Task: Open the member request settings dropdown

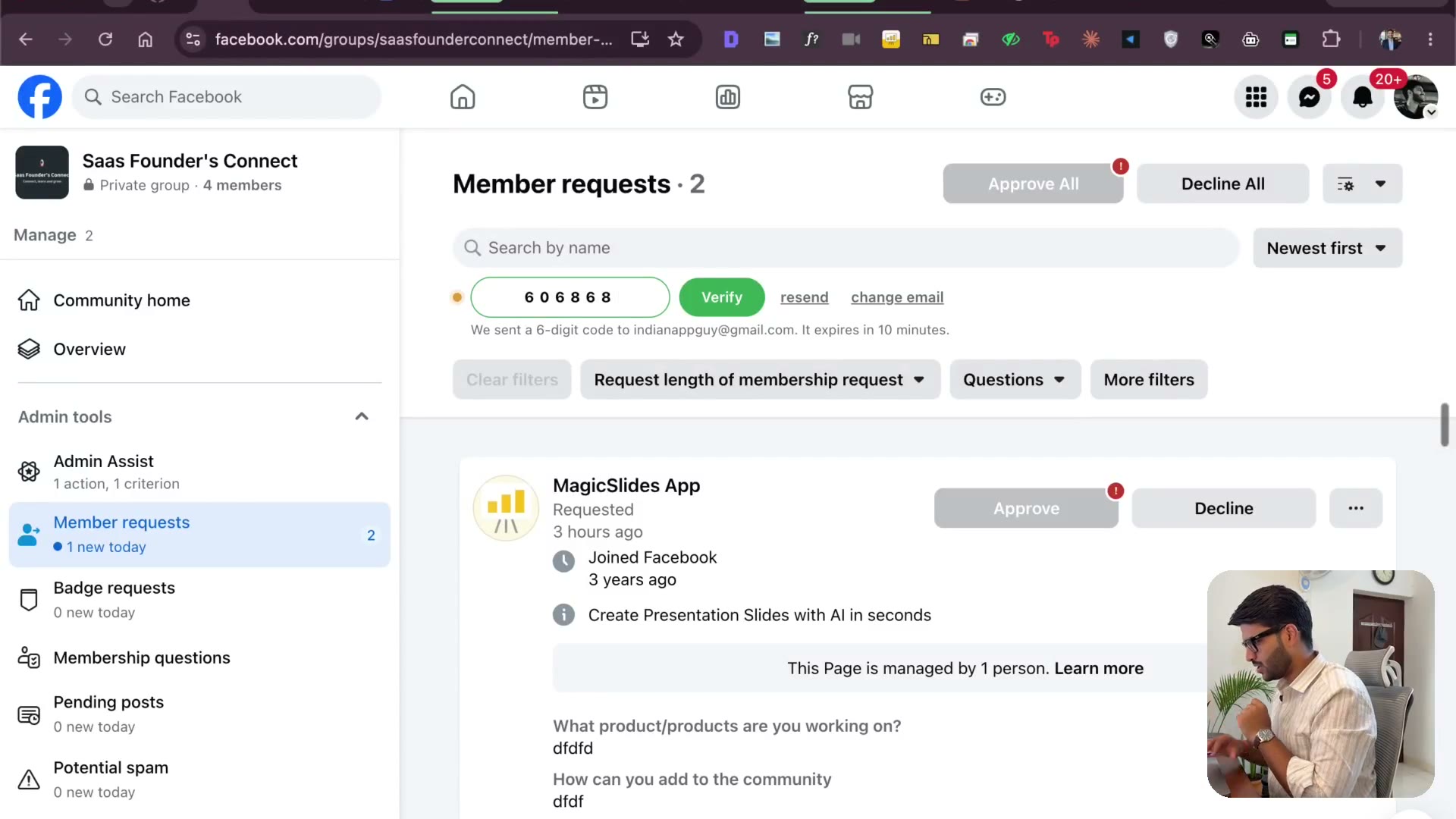Action: [x=1363, y=184]
